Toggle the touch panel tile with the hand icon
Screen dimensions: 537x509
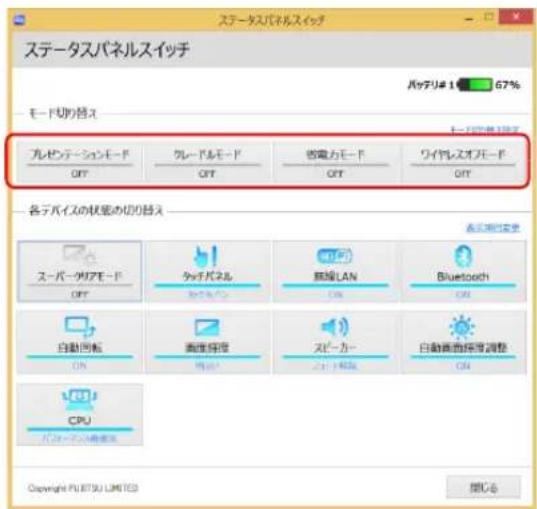207,271
